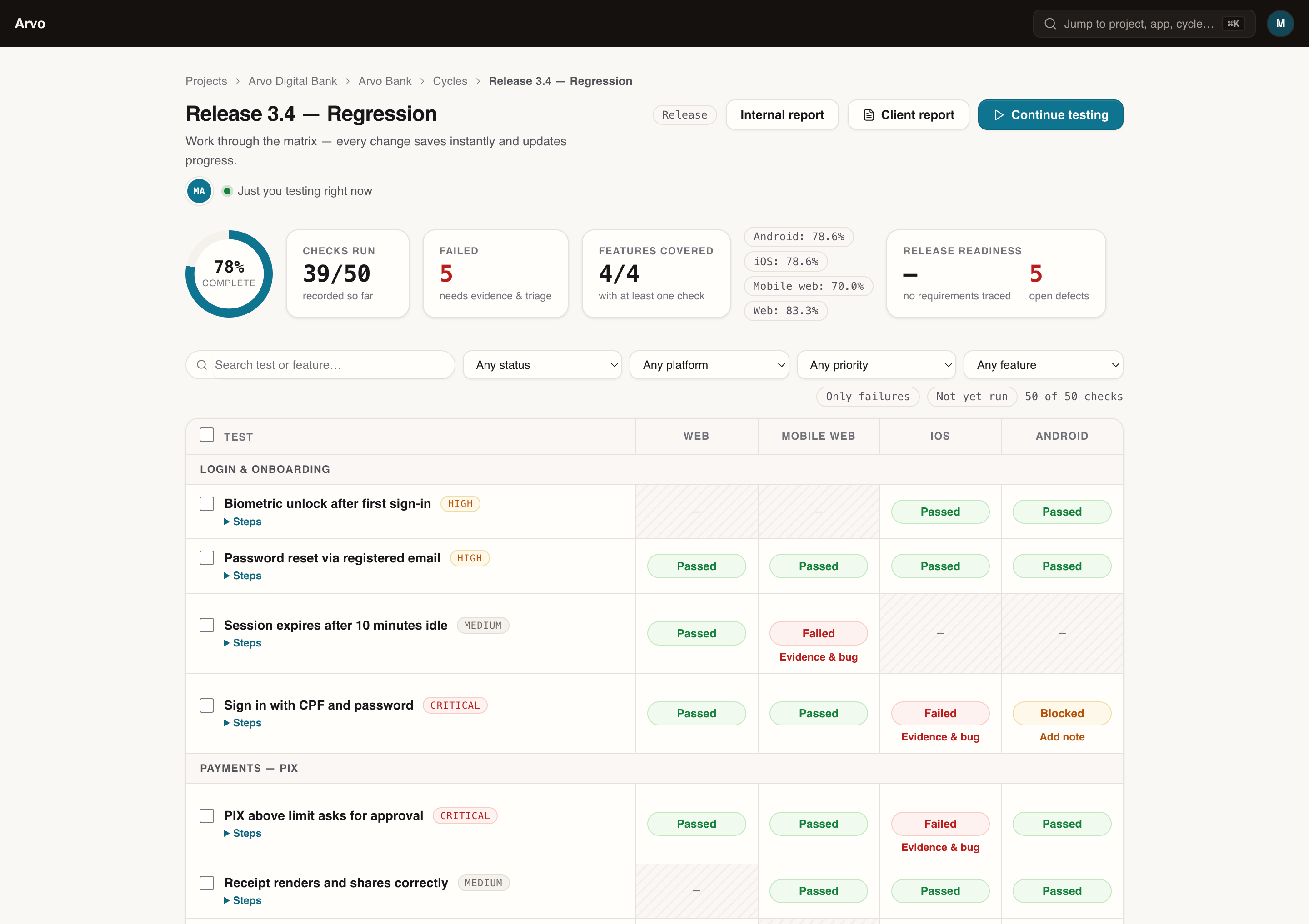Click the 78% complete progress ring
1309x924 pixels.
click(229, 273)
